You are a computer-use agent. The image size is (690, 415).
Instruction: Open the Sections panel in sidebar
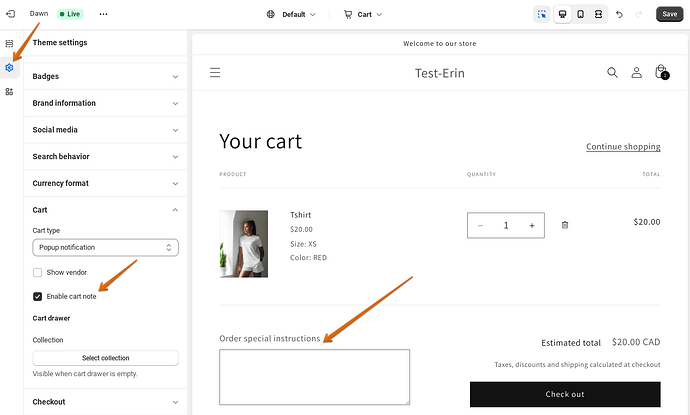coord(9,44)
